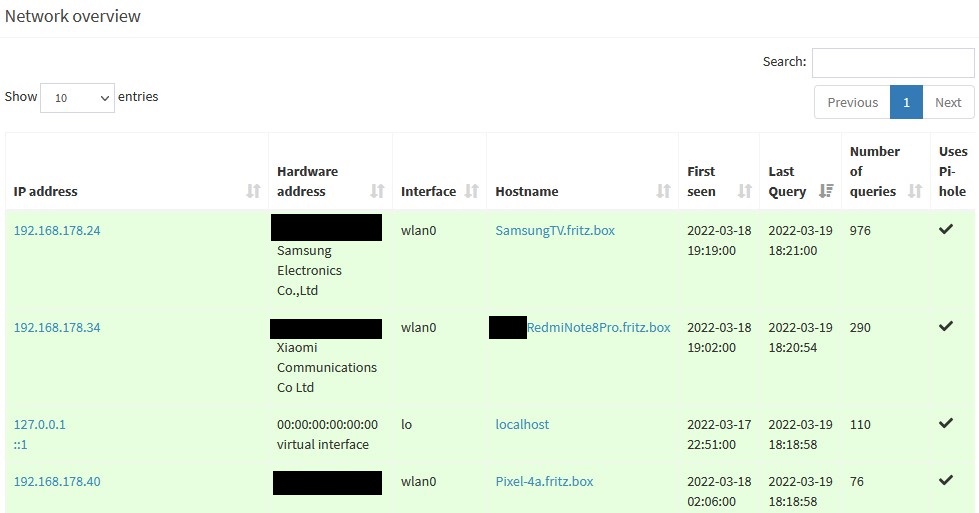The image size is (979, 513).
Task: Click Uses Pi-hole checkmark for Pixel-4a row
Action: pos(946,480)
